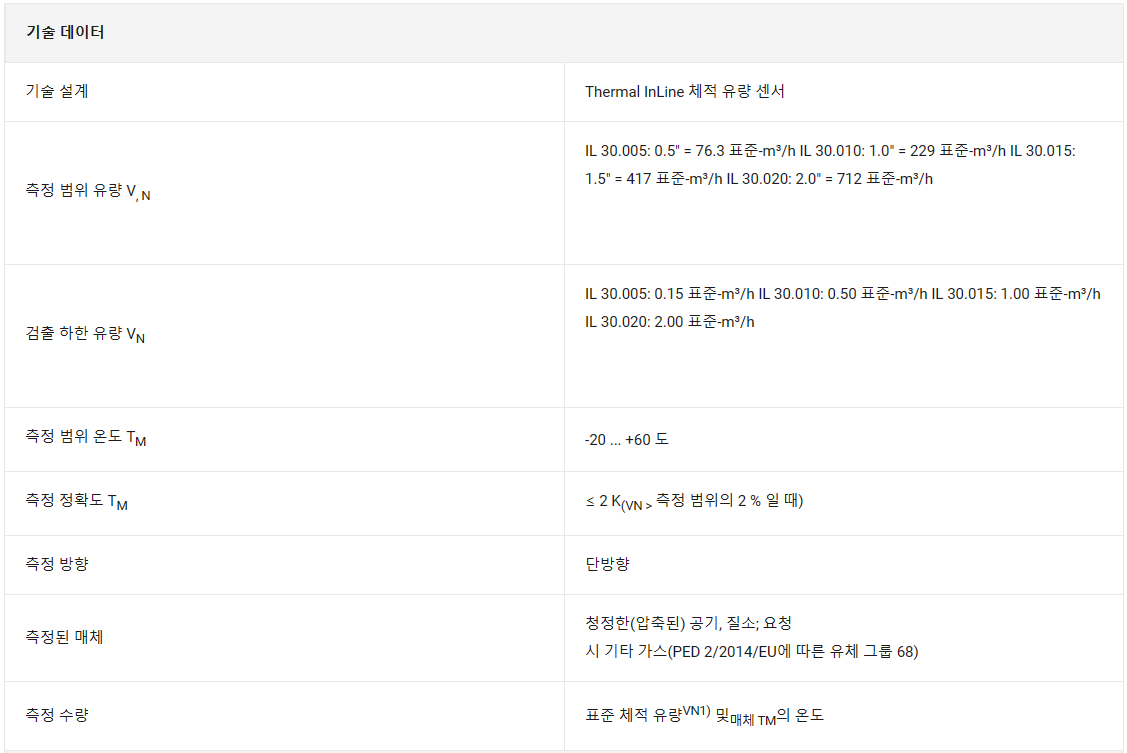
Task: Select the 기술 설계 row label
Action: click(57, 91)
